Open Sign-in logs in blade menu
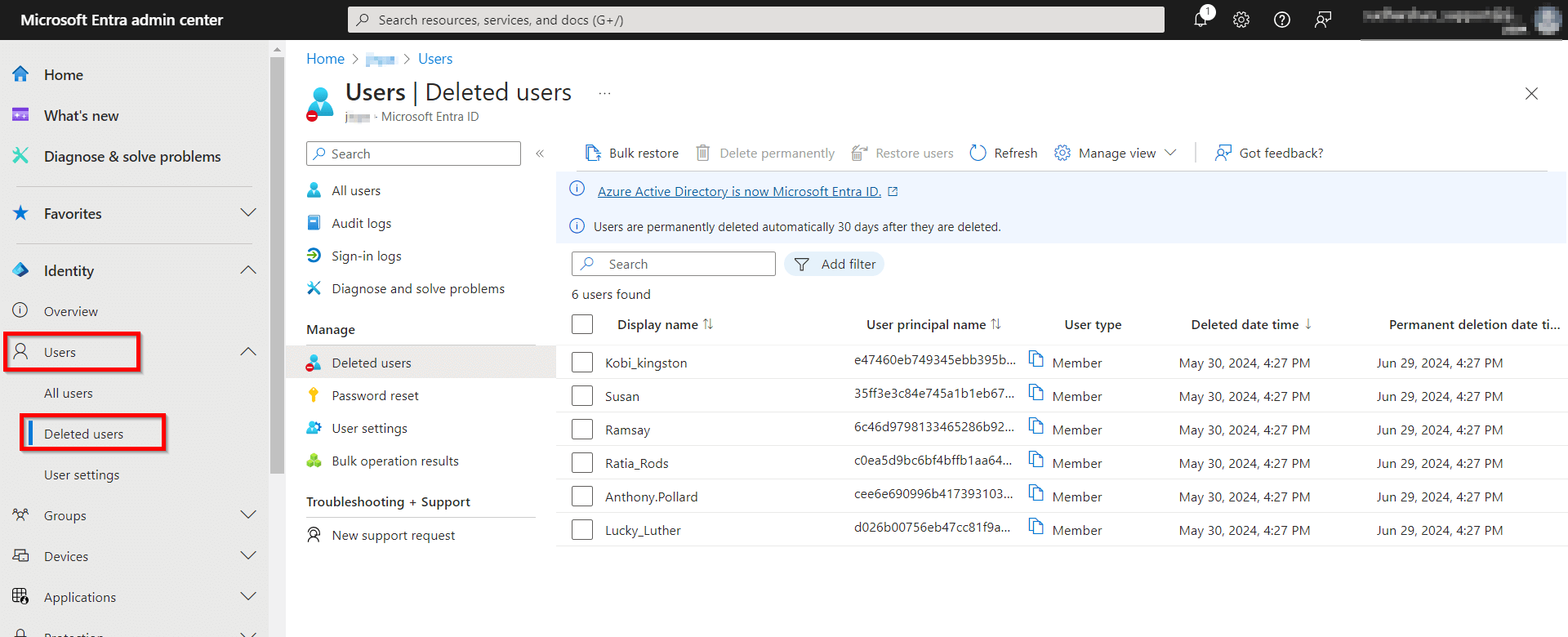1568x637 pixels. pyautogui.click(x=366, y=256)
